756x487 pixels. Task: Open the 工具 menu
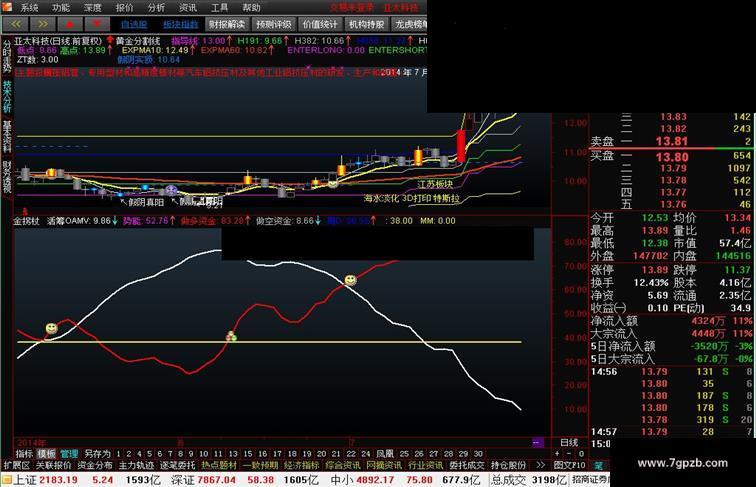click(x=219, y=8)
